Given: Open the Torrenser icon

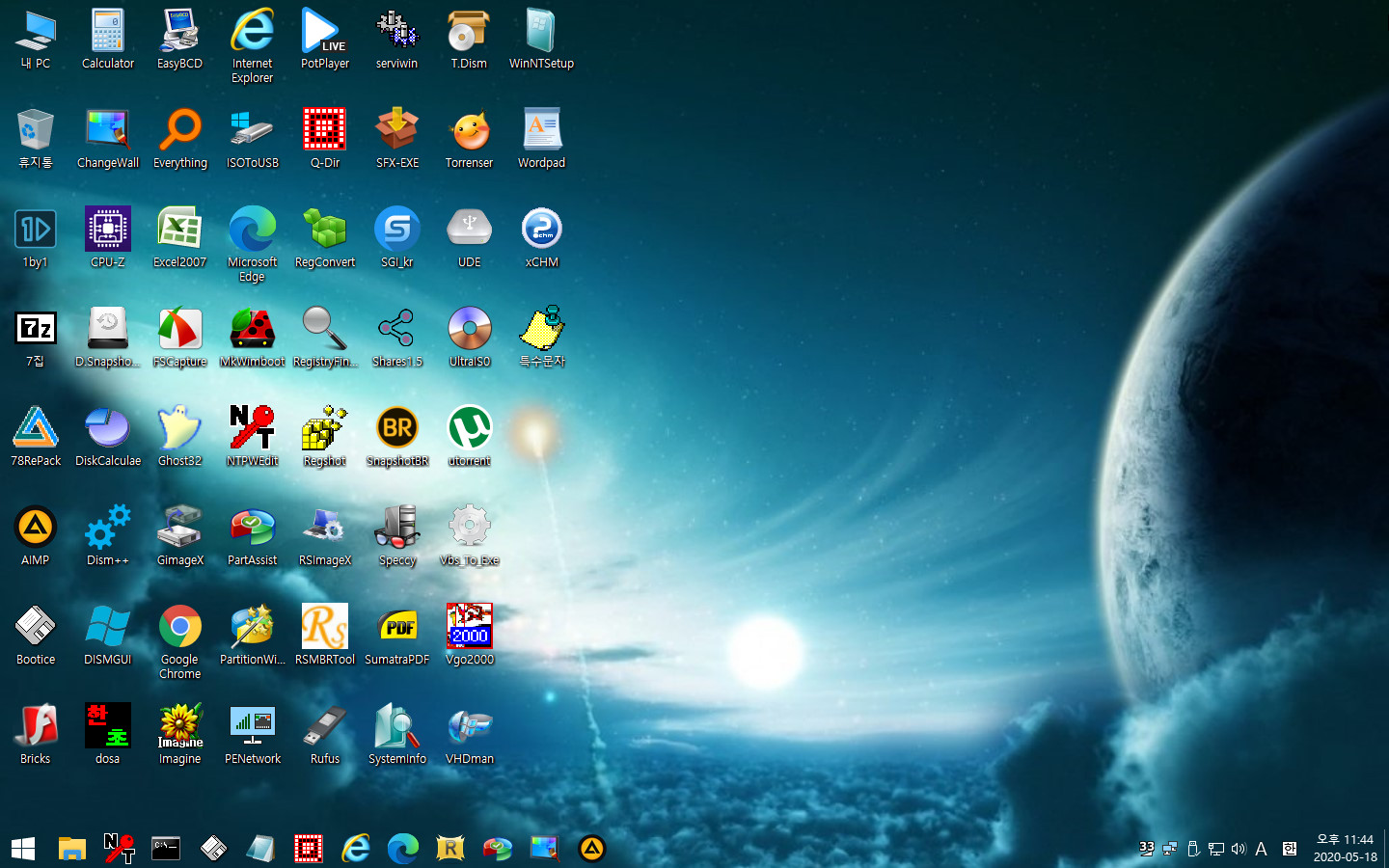Looking at the screenshot, I should coord(470,139).
